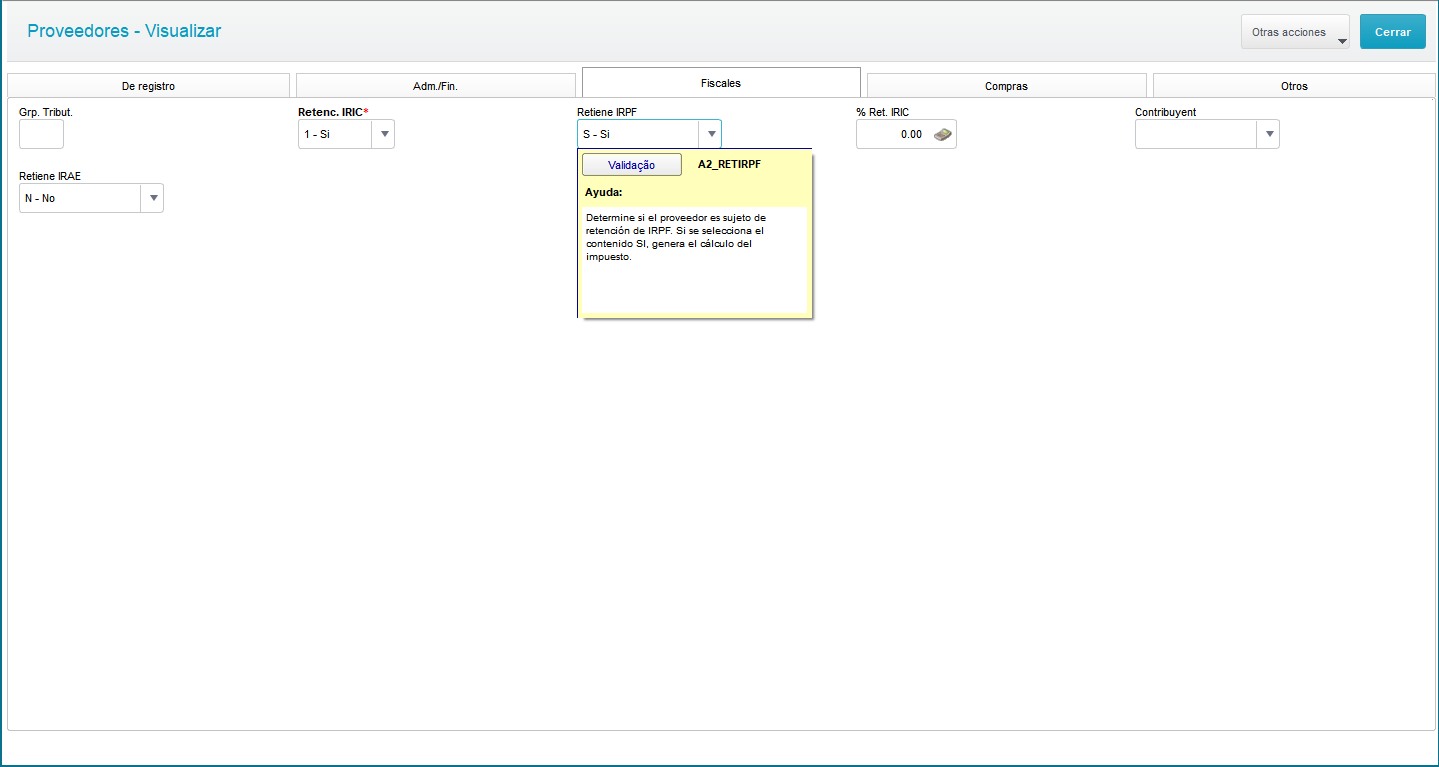Image resolution: width=1439 pixels, height=767 pixels.
Task: Switch to the De registro tab
Action: (x=148, y=86)
